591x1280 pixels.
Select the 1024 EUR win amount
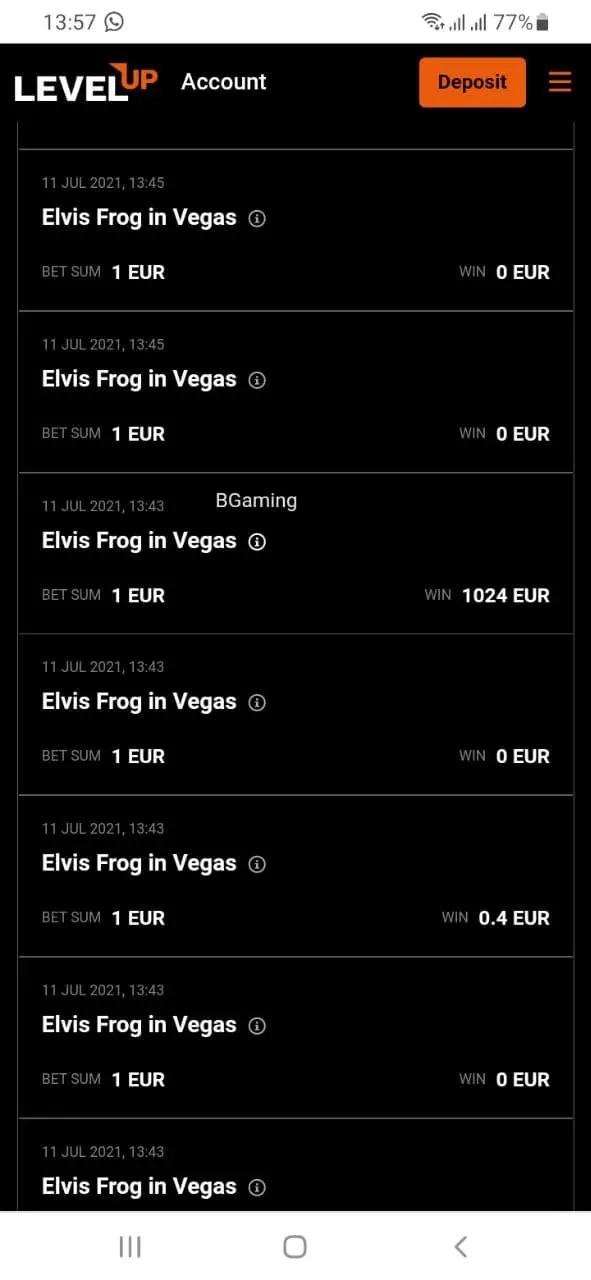click(506, 595)
